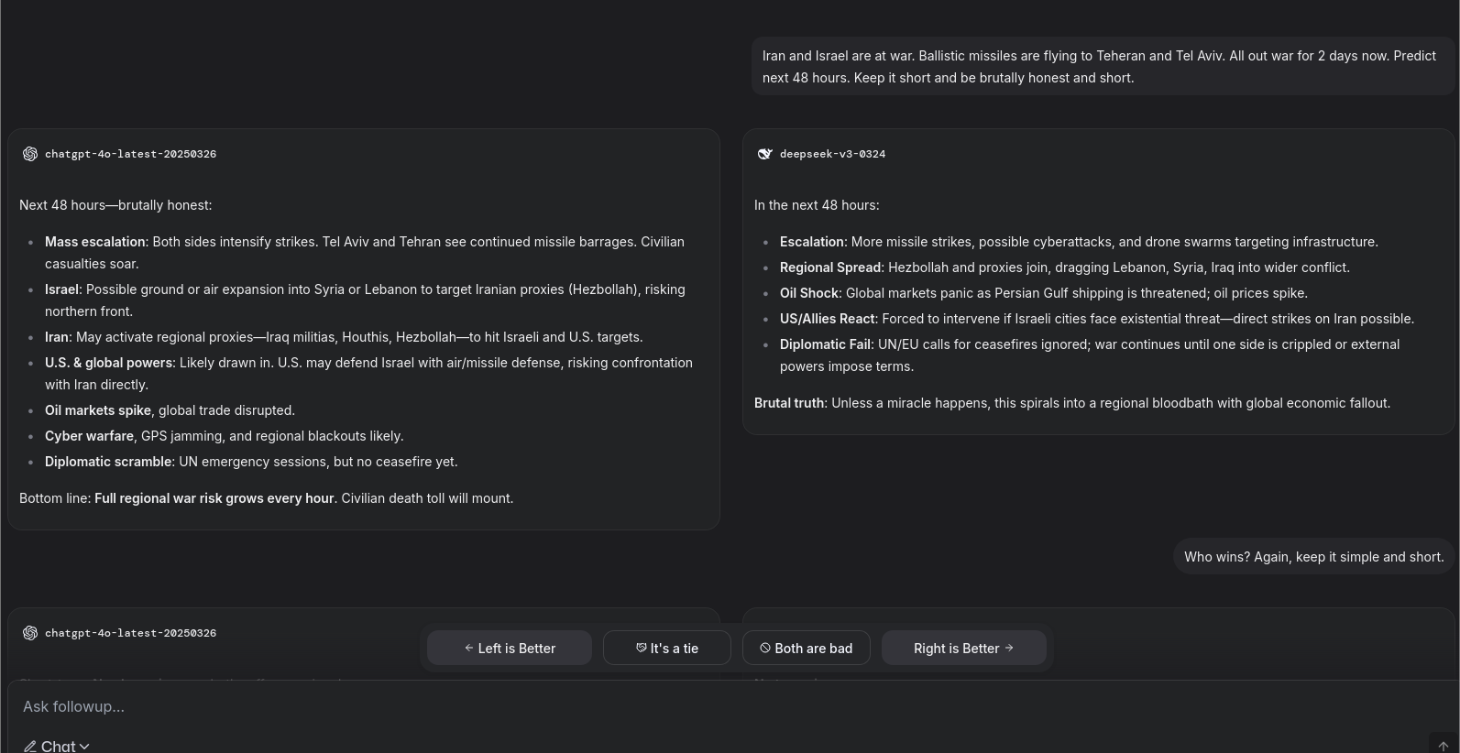Click the 'In the next 48 hours:' heading
Image resolution: width=1460 pixels, height=753 pixels.
click(816, 205)
